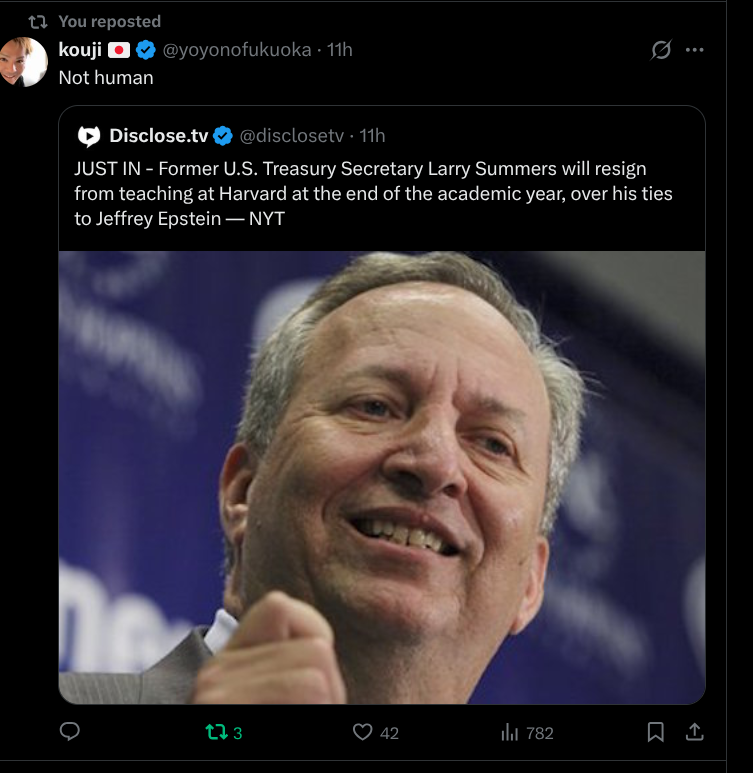Image resolution: width=753 pixels, height=773 pixels.
Task: Click the reply speech bubble icon
Action: 70,732
